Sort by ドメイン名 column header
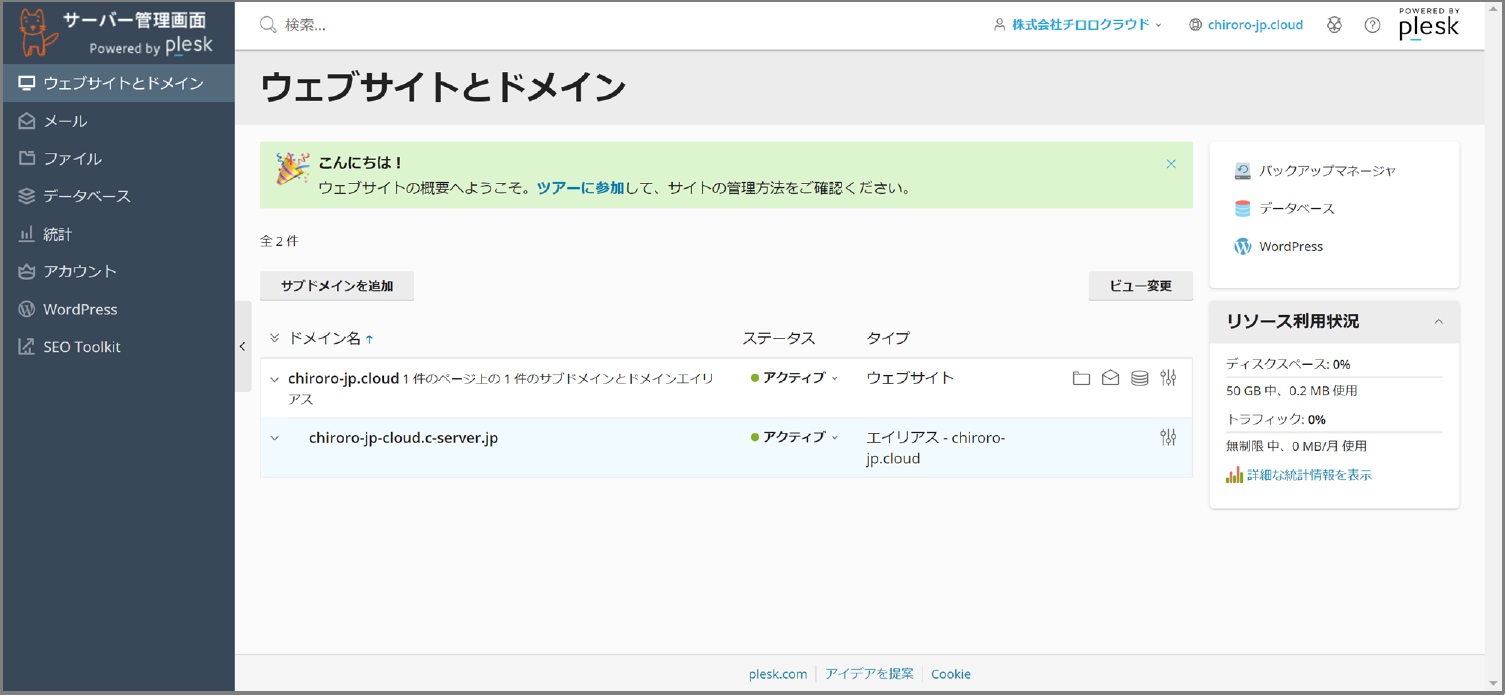 click(x=330, y=338)
